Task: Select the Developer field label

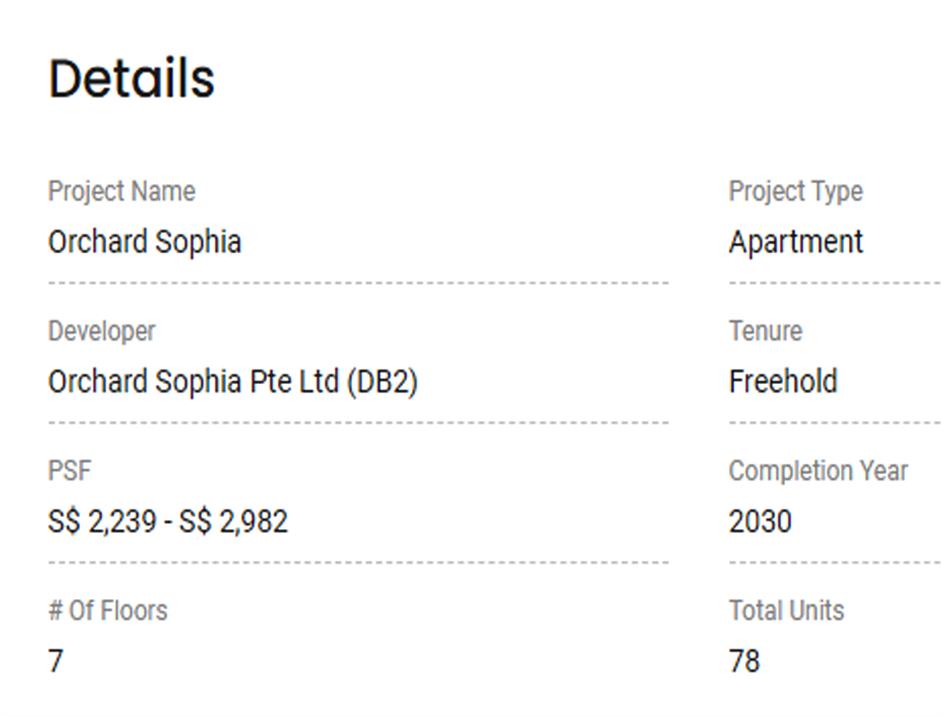Action: 101,331
